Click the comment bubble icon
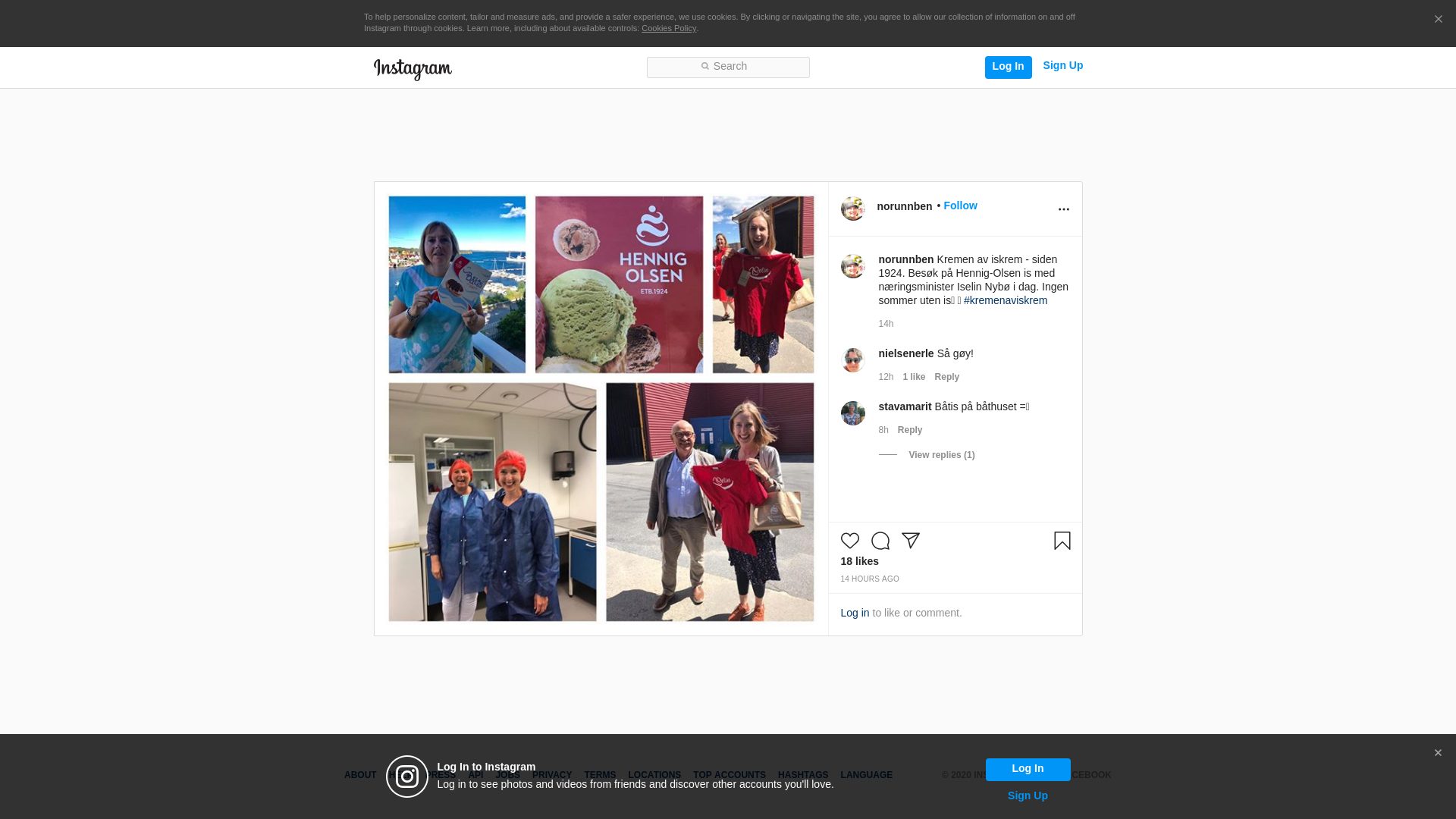The width and height of the screenshot is (1456, 819). (880, 541)
